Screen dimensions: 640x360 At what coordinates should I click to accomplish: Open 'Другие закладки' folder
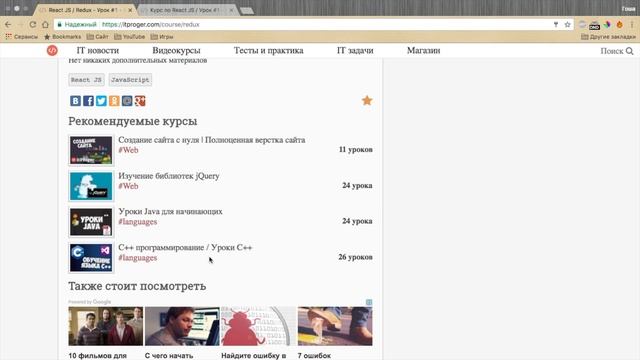(608, 37)
